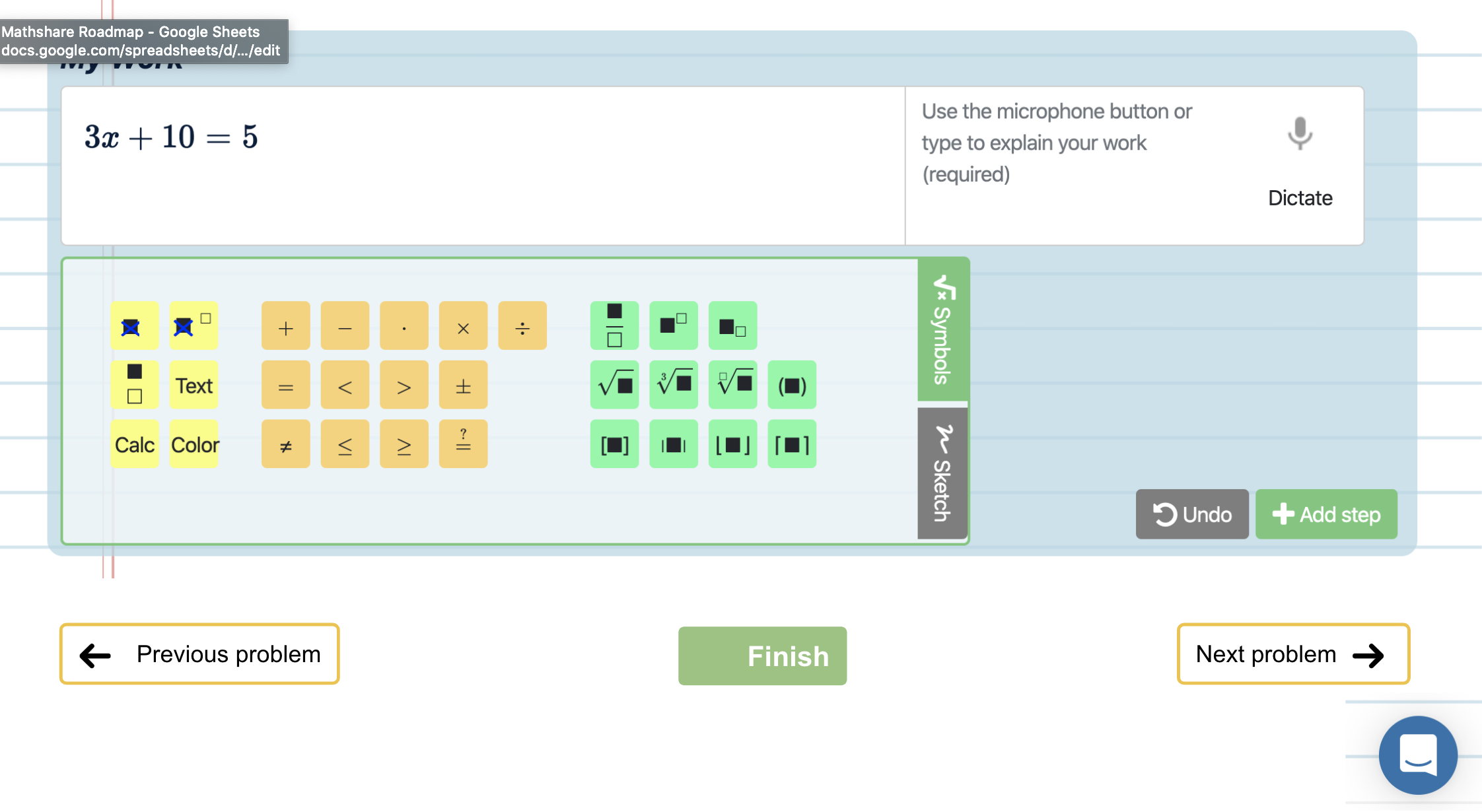Activate the Dictate microphone

[x=1300, y=134]
